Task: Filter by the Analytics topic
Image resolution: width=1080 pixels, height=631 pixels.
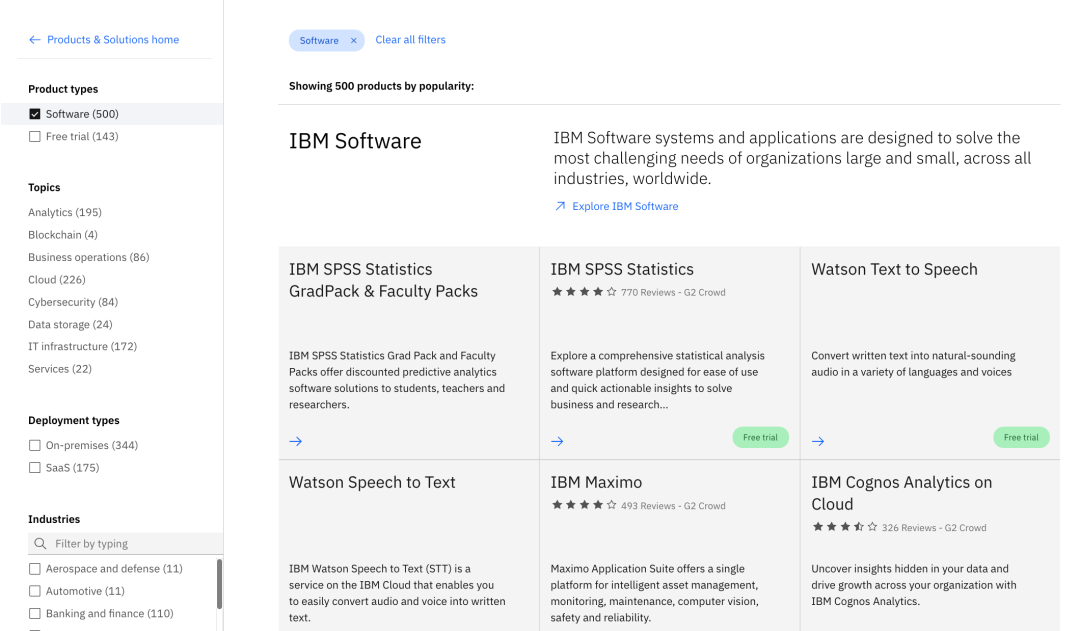Action: click(65, 212)
